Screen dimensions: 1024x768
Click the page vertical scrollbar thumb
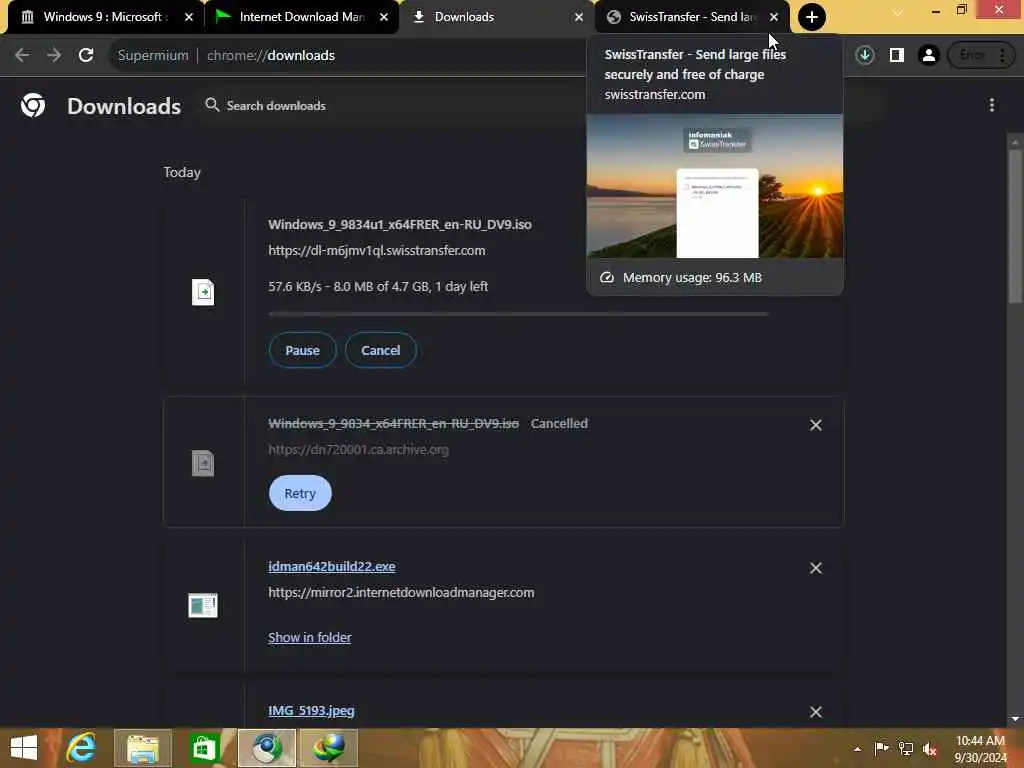(x=1015, y=226)
